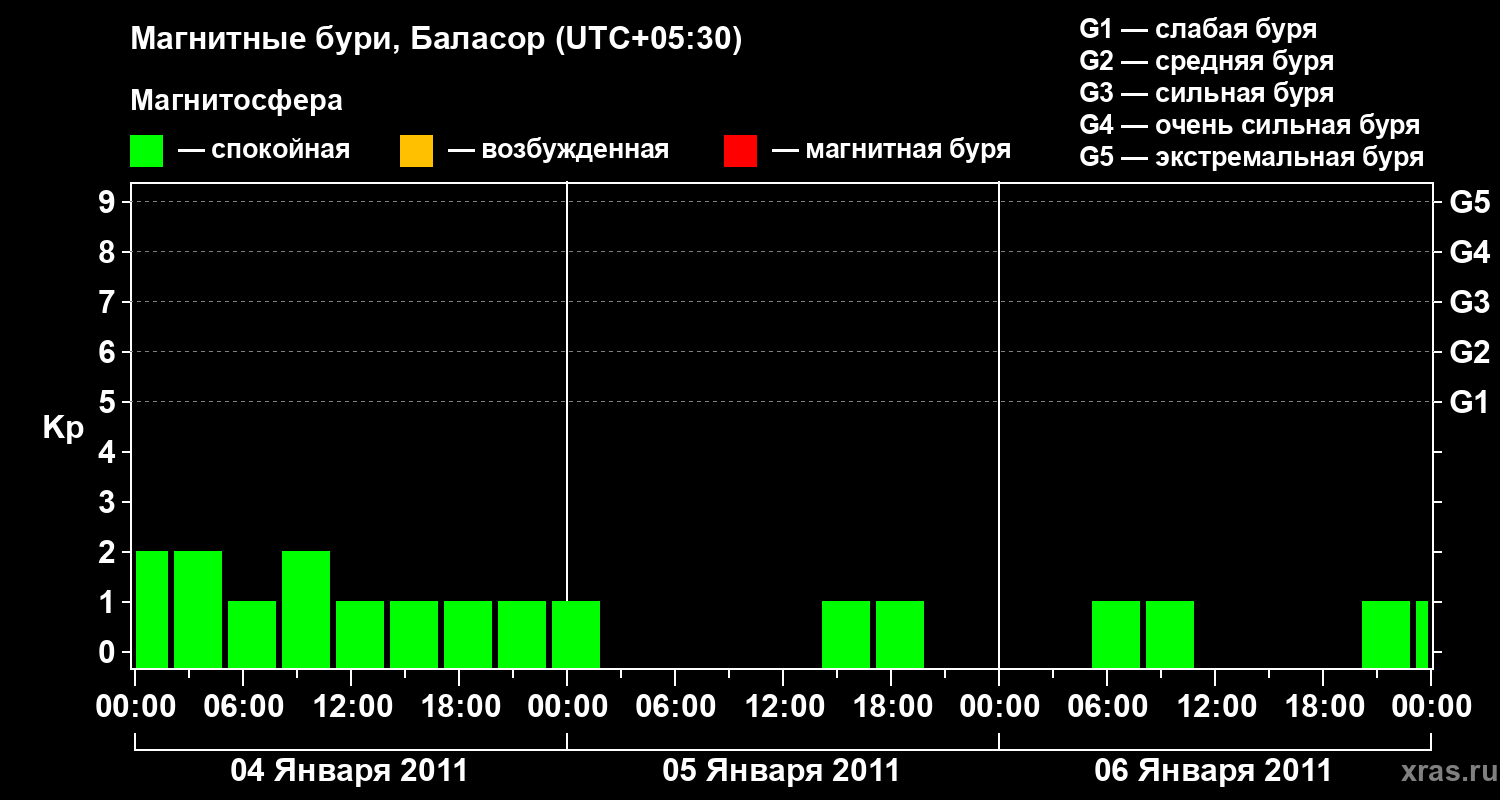The height and width of the screenshot is (800, 1500).
Task: Select the 'G3 — сильная буря' legend line
Action: coord(1206,93)
